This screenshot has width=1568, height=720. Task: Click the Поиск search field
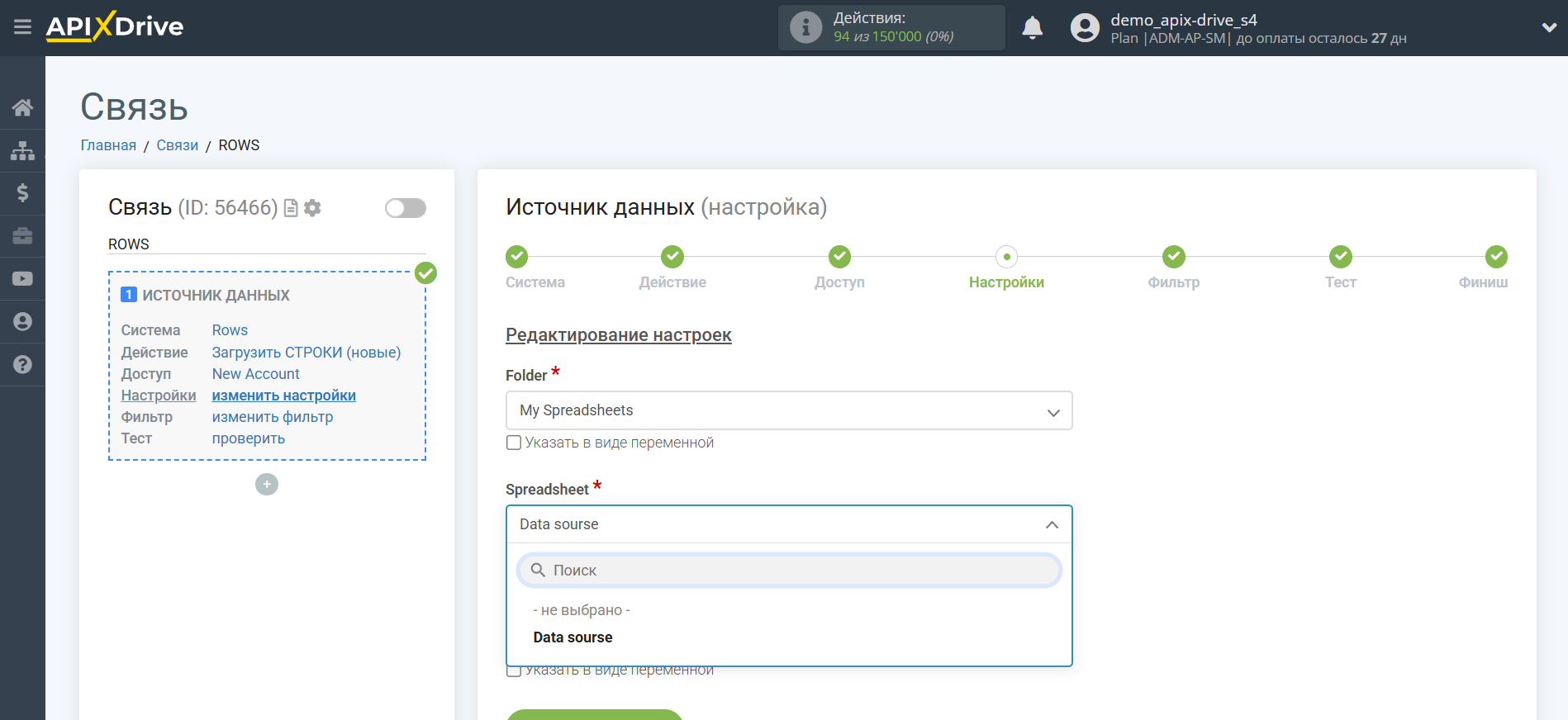click(789, 571)
